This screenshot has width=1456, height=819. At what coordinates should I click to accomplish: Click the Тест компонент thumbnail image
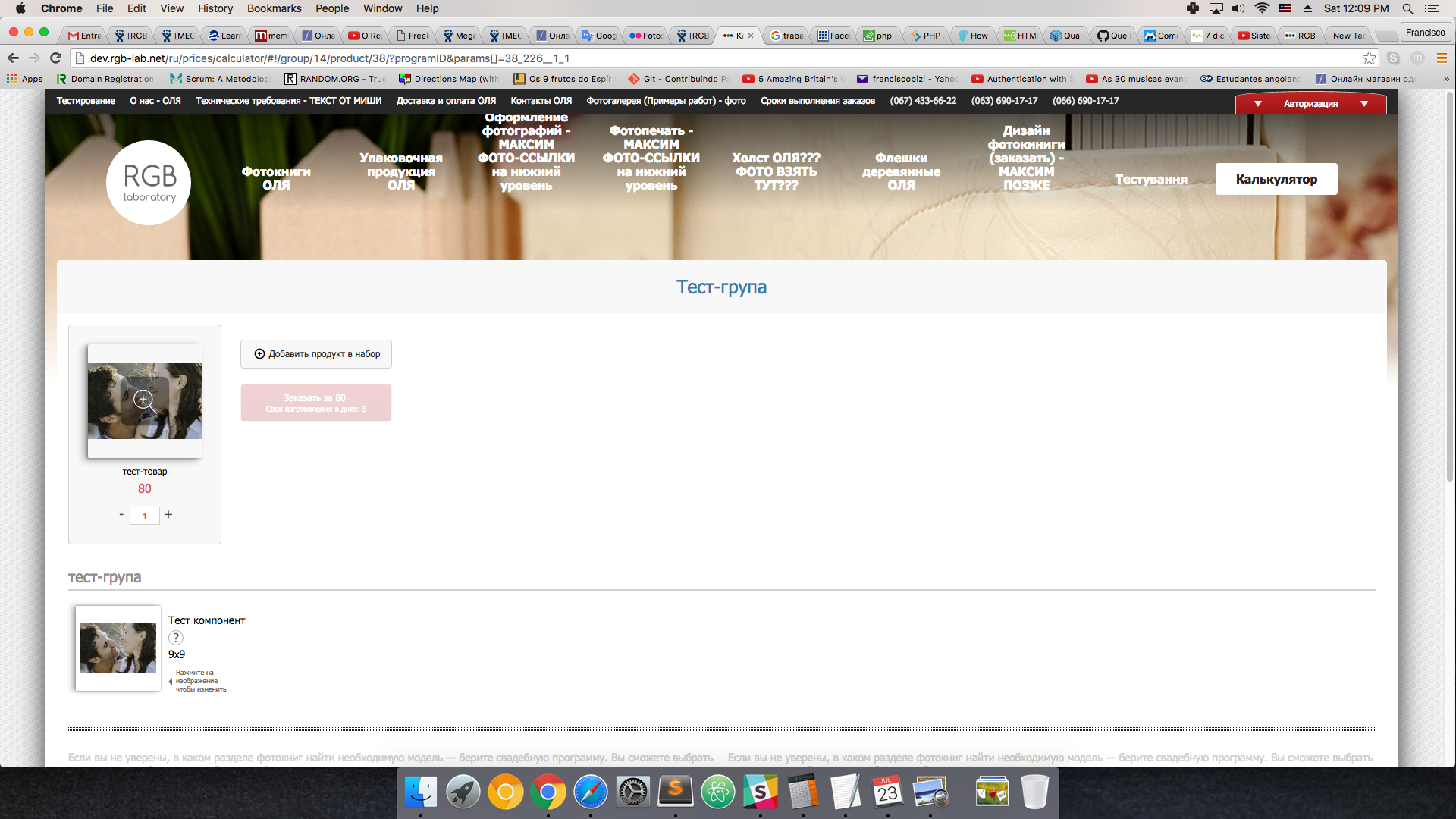[x=118, y=648]
